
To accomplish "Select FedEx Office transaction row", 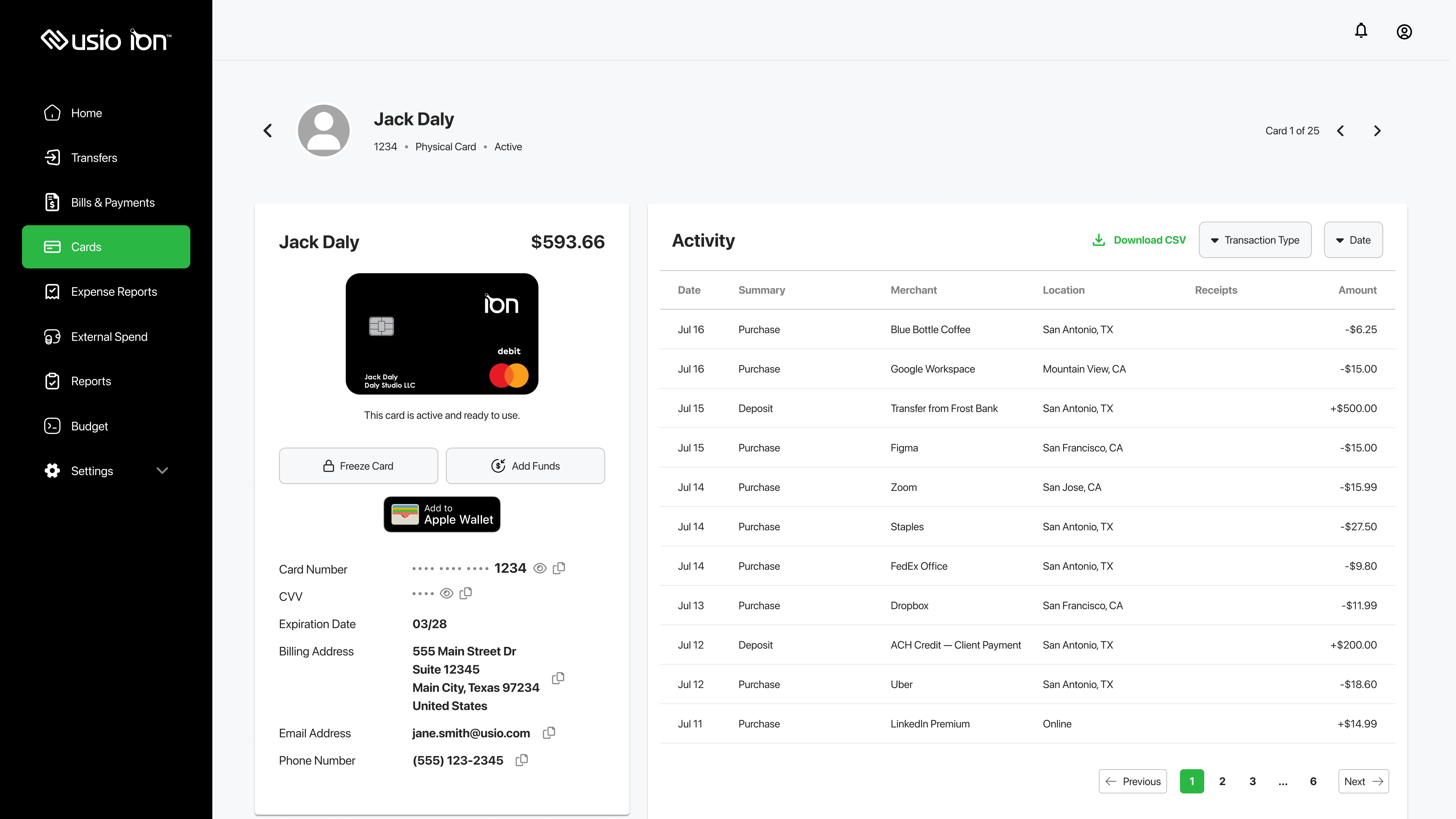I will [x=1027, y=566].
